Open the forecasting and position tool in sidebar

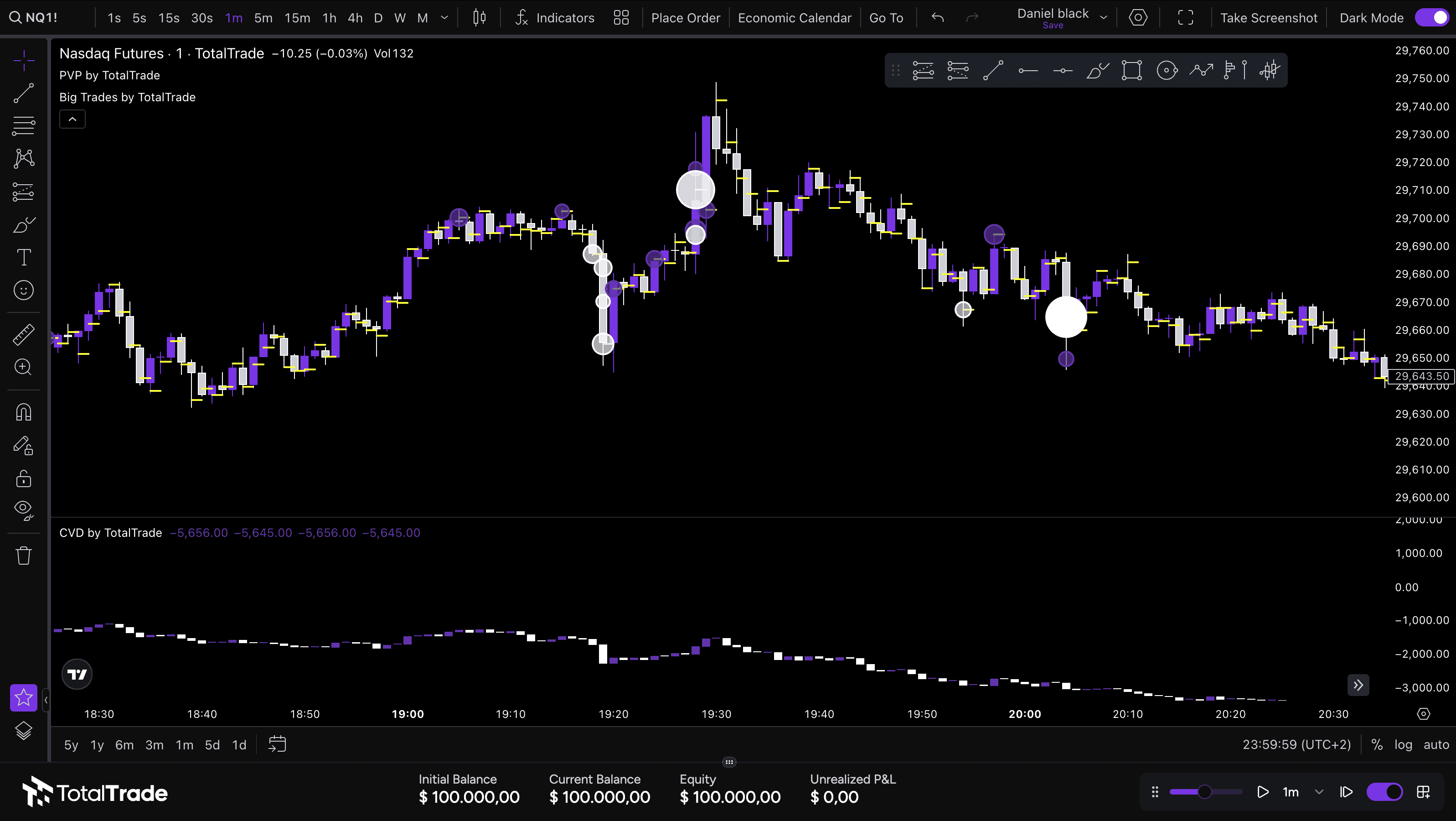pos(24,192)
